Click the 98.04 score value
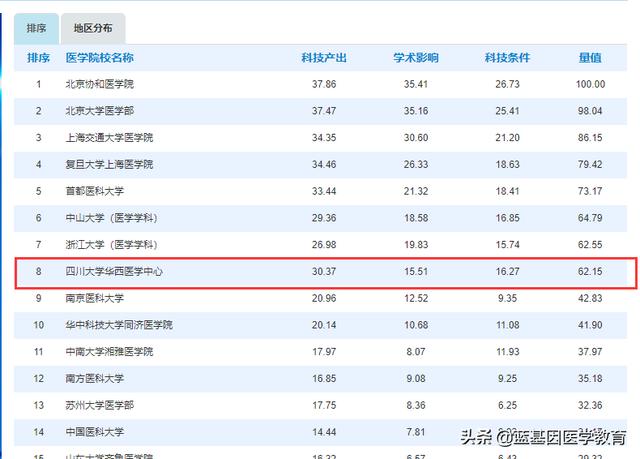Image resolution: width=640 pixels, height=459 pixels. pos(590,111)
